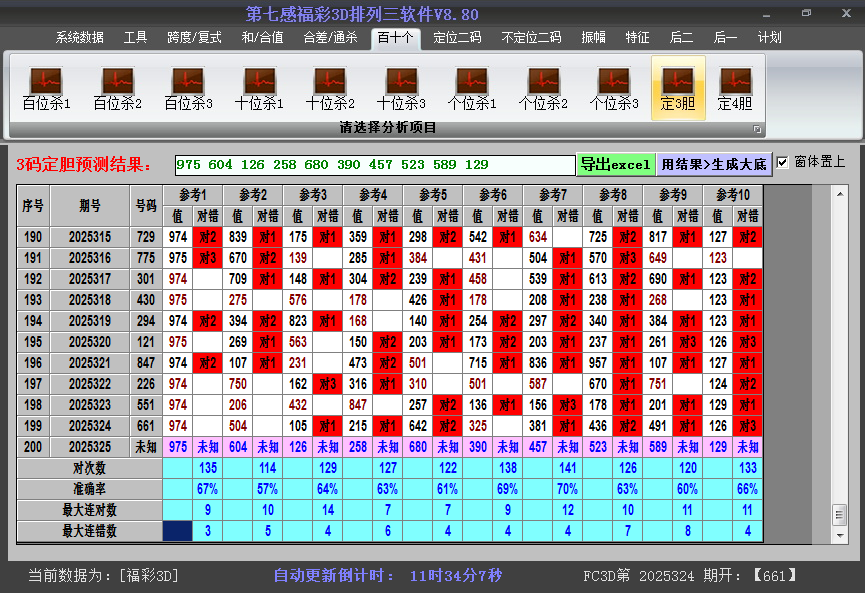Open the 十位杀1 analysis

click(259, 88)
